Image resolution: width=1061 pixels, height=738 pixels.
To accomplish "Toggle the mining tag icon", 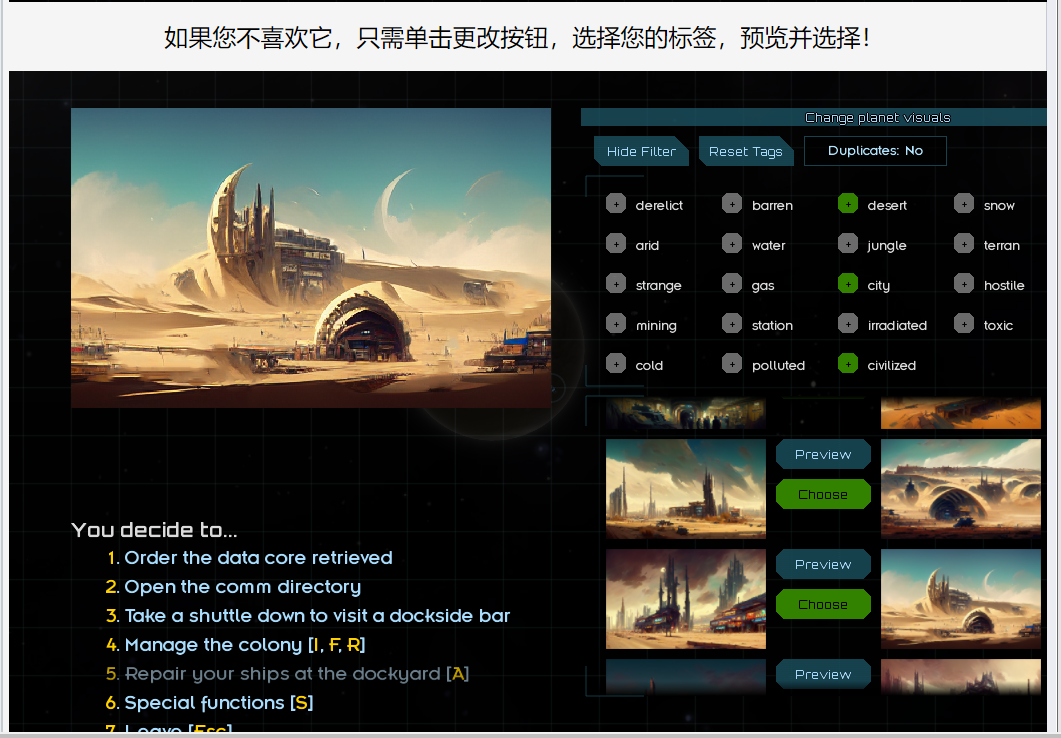I will pos(616,323).
